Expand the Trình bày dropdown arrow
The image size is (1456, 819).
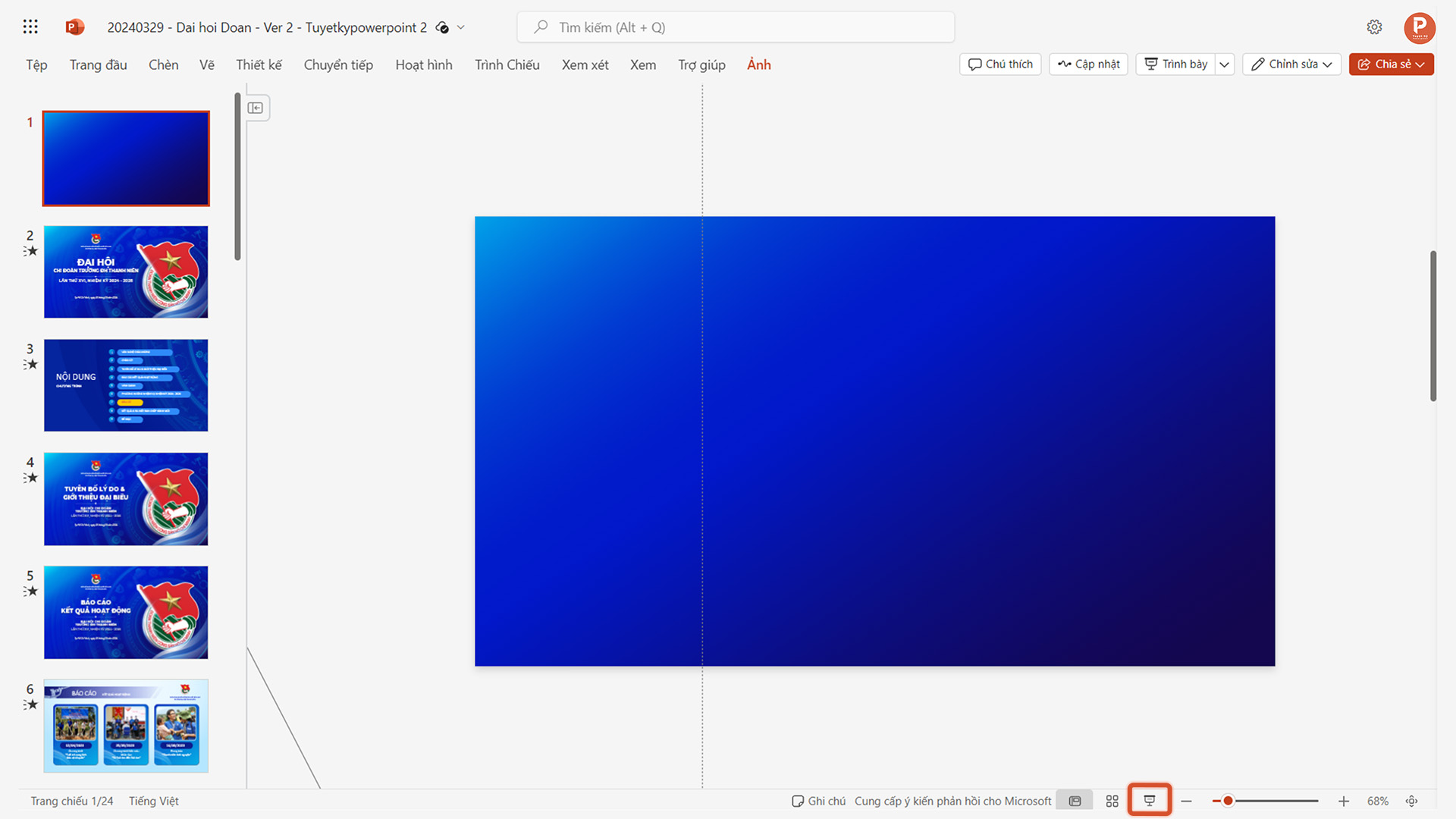click(x=1224, y=64)
